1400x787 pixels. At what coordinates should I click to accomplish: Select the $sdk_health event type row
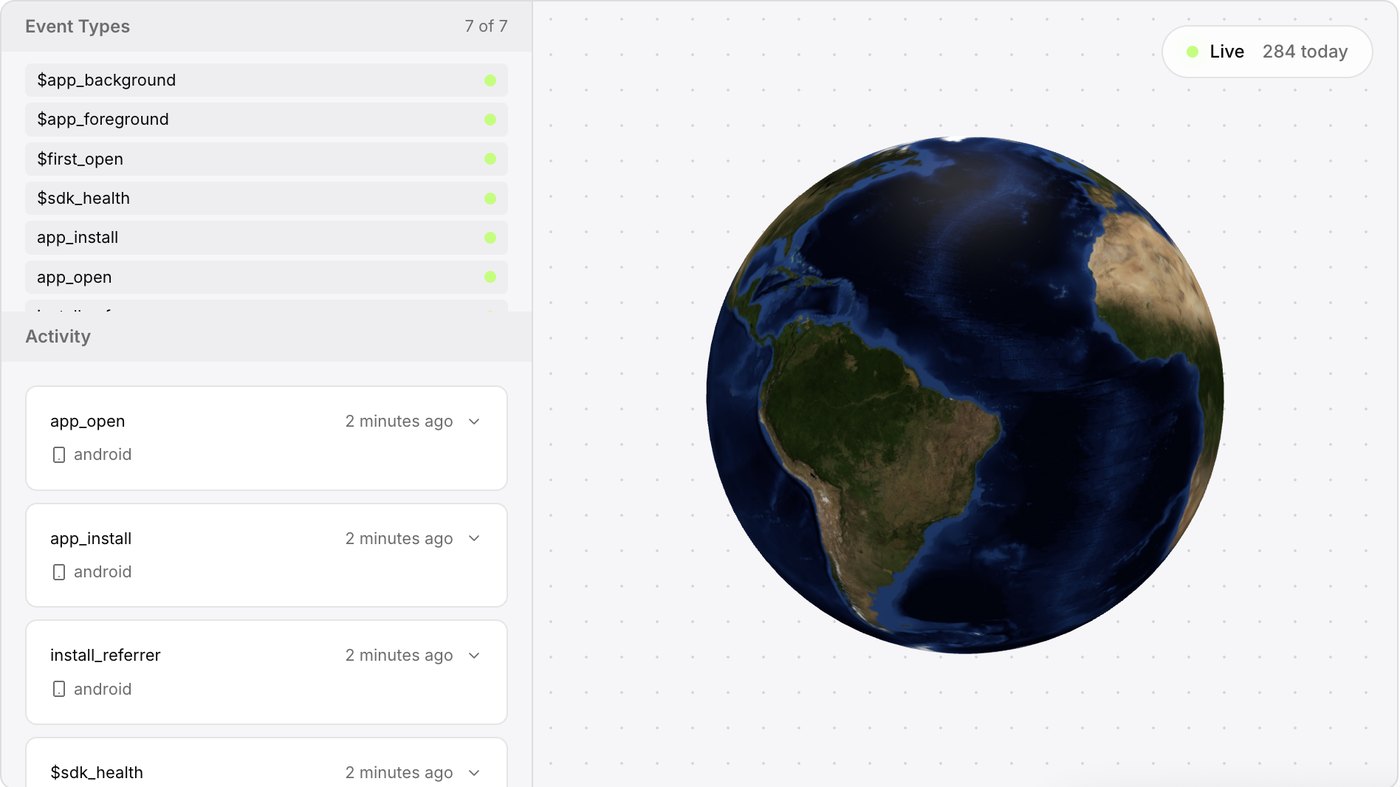tap(266, 198)
